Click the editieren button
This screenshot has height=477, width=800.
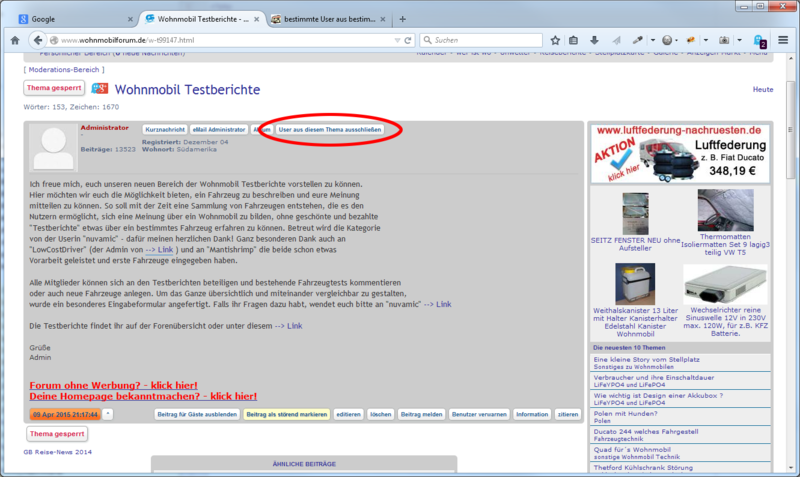[x=348, y=414]
